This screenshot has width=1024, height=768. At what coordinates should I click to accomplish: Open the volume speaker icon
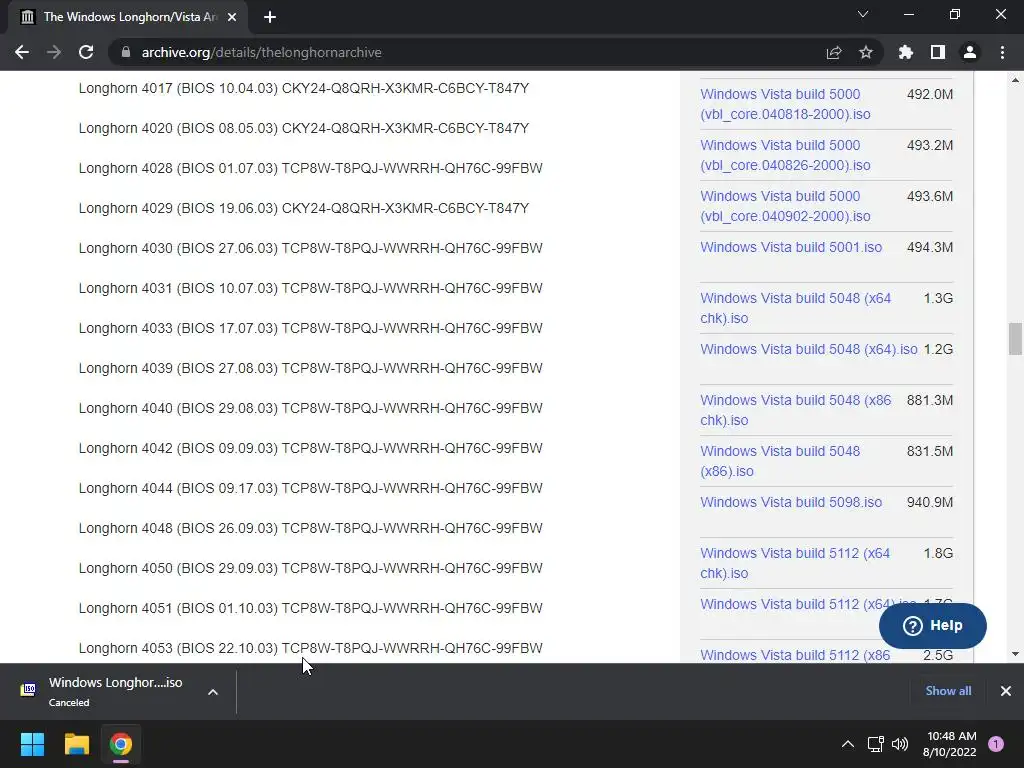(x=900, y=744)
